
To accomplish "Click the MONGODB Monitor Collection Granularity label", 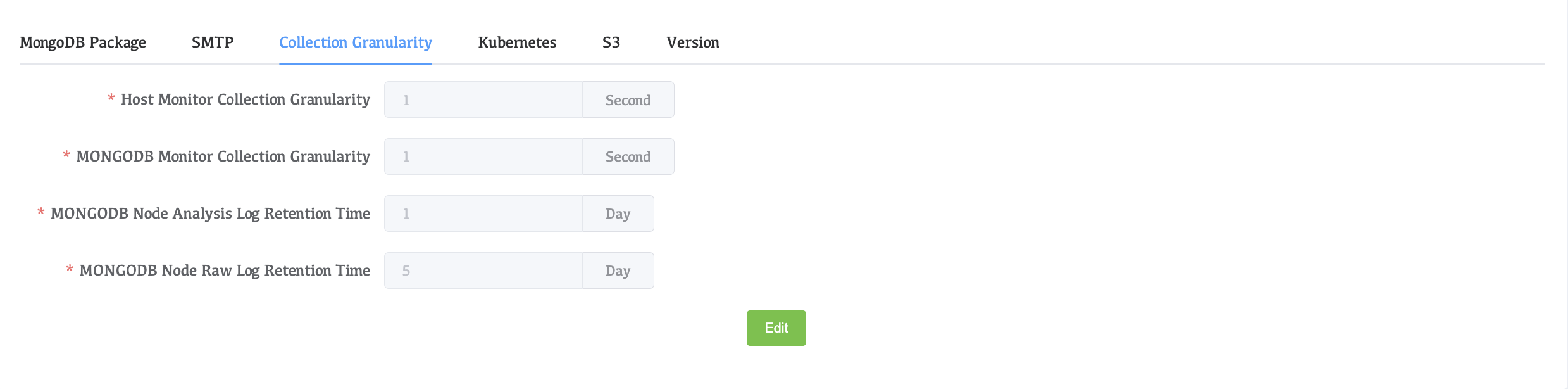I will [223, 156].
